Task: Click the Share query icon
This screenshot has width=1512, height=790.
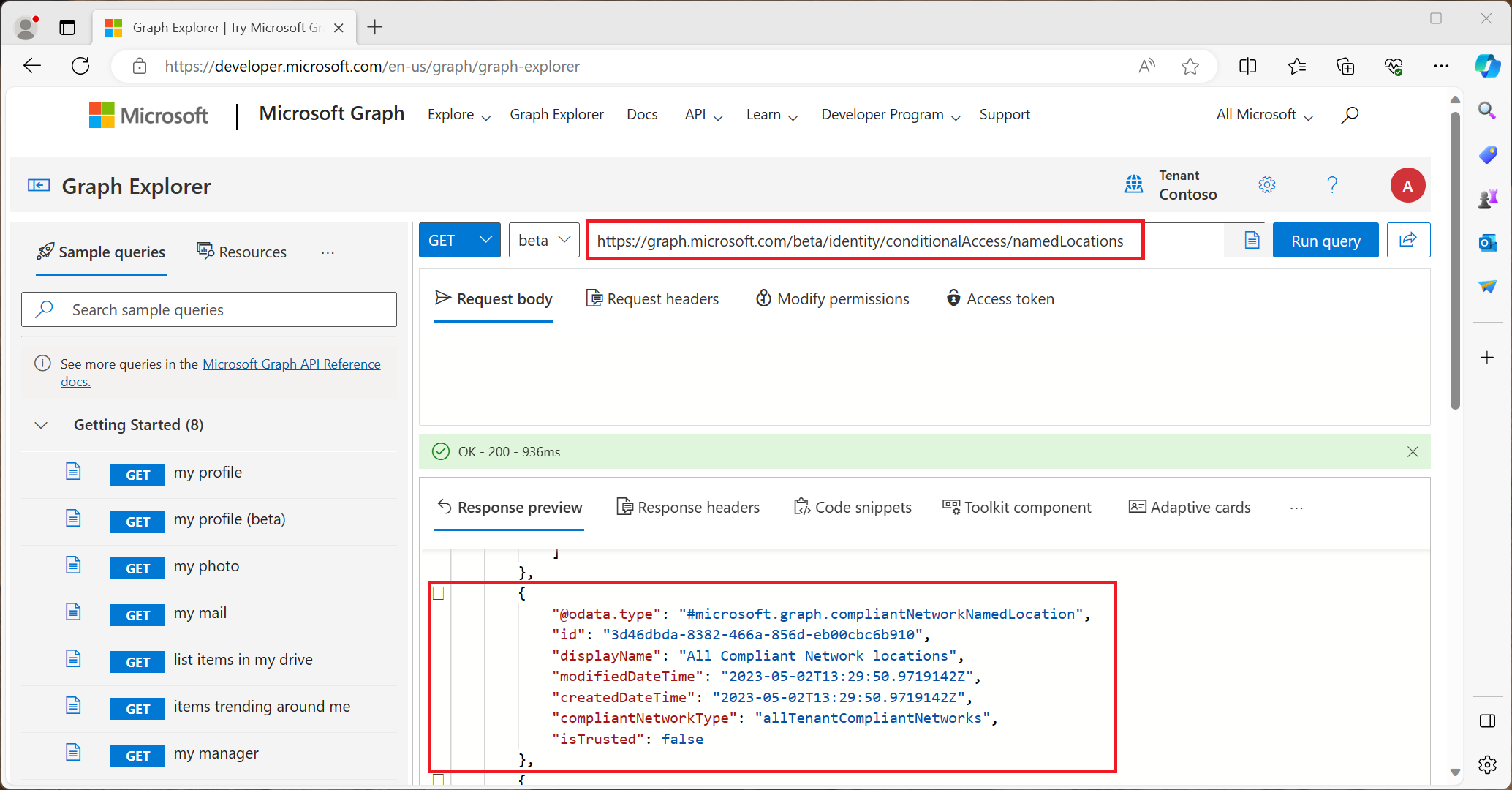Action: coord(1409,240)
